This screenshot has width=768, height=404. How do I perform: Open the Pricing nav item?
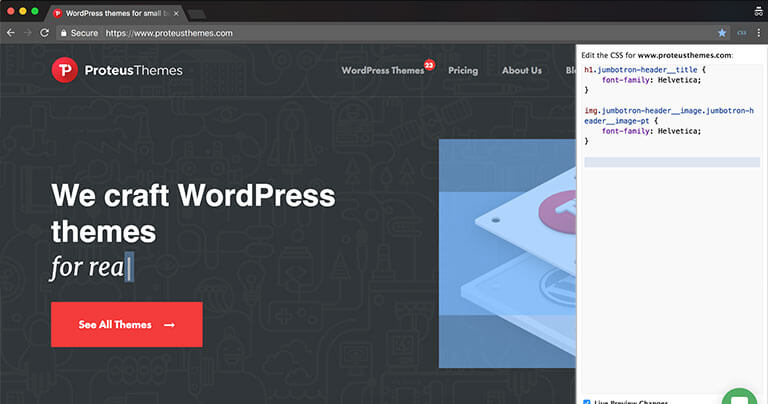[463, 71]
